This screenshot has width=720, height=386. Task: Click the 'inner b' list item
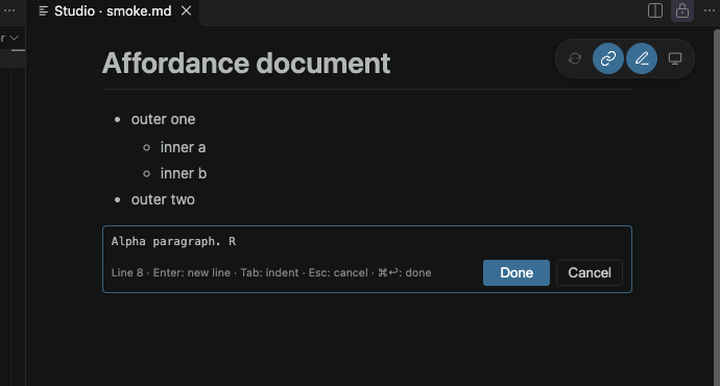coord(183,173)
